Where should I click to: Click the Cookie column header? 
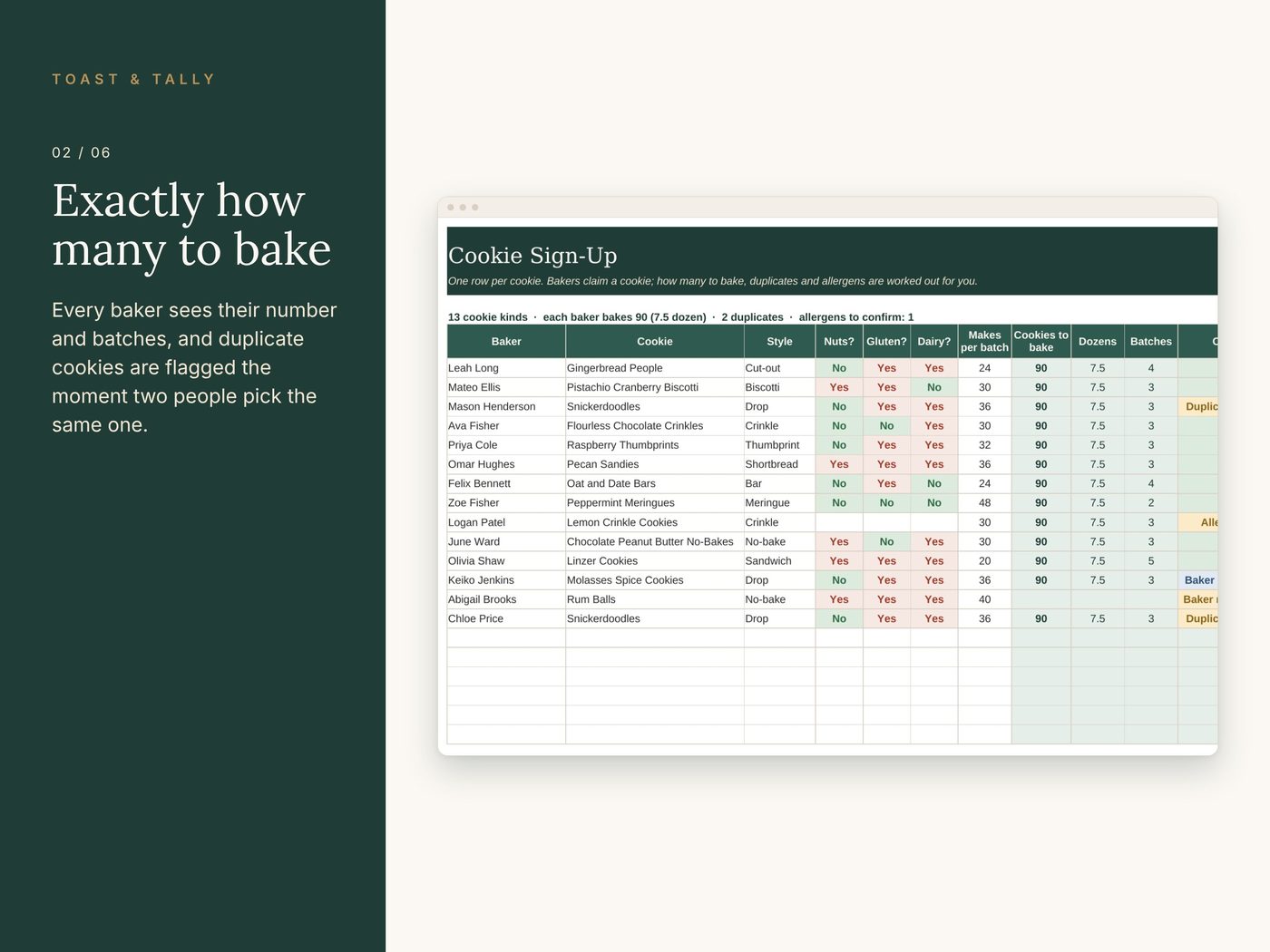click(x=655, y=342)
